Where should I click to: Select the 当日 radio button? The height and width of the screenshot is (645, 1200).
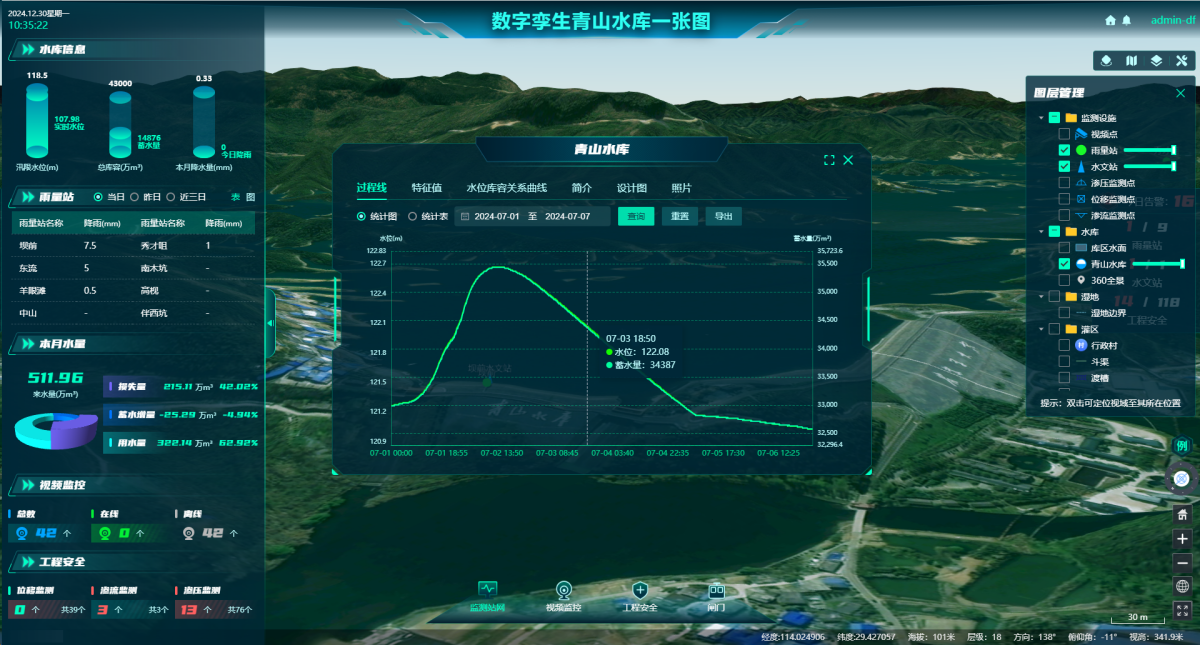point(98,197)
